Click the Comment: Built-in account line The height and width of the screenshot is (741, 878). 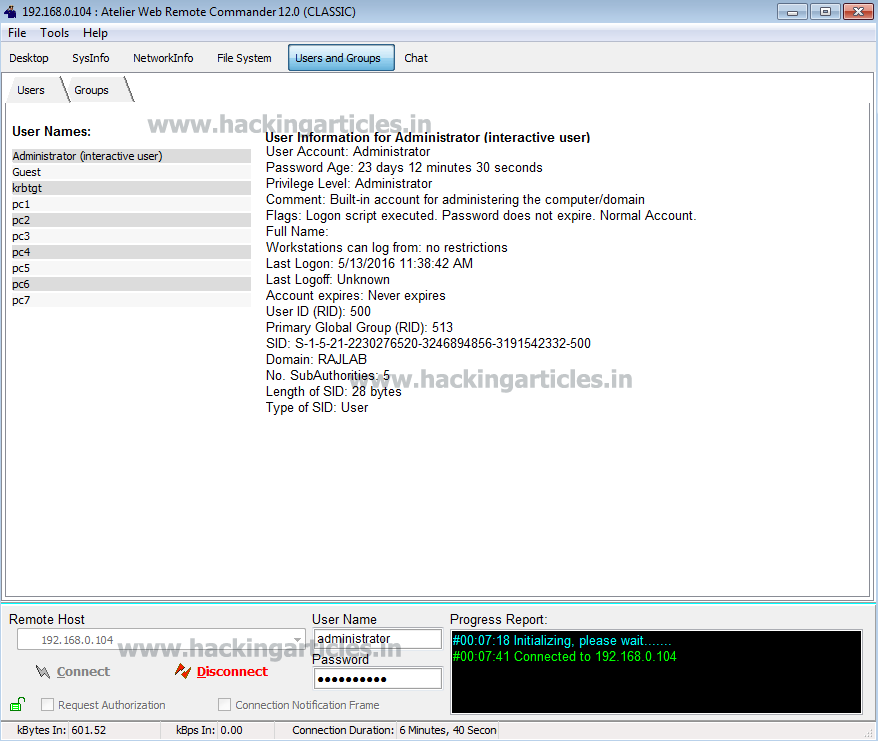(455, 199)
